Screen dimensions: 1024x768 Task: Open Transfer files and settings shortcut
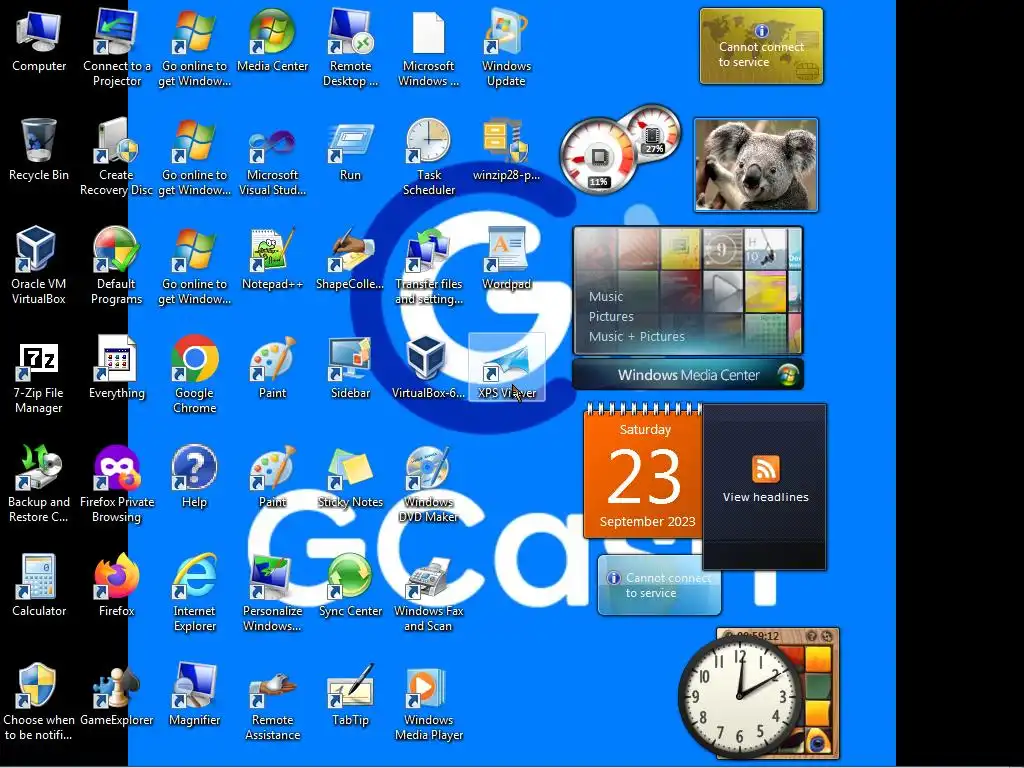coord(428,264)
